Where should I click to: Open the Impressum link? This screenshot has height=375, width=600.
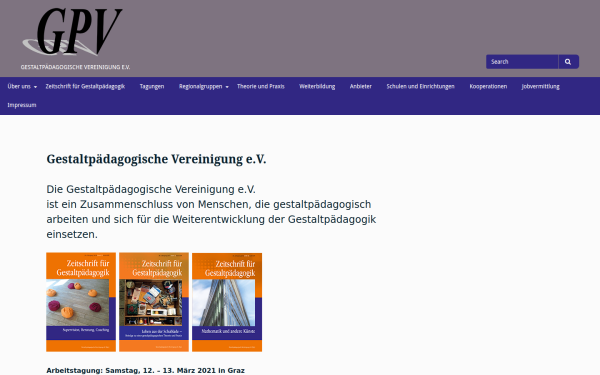point(22,105)
